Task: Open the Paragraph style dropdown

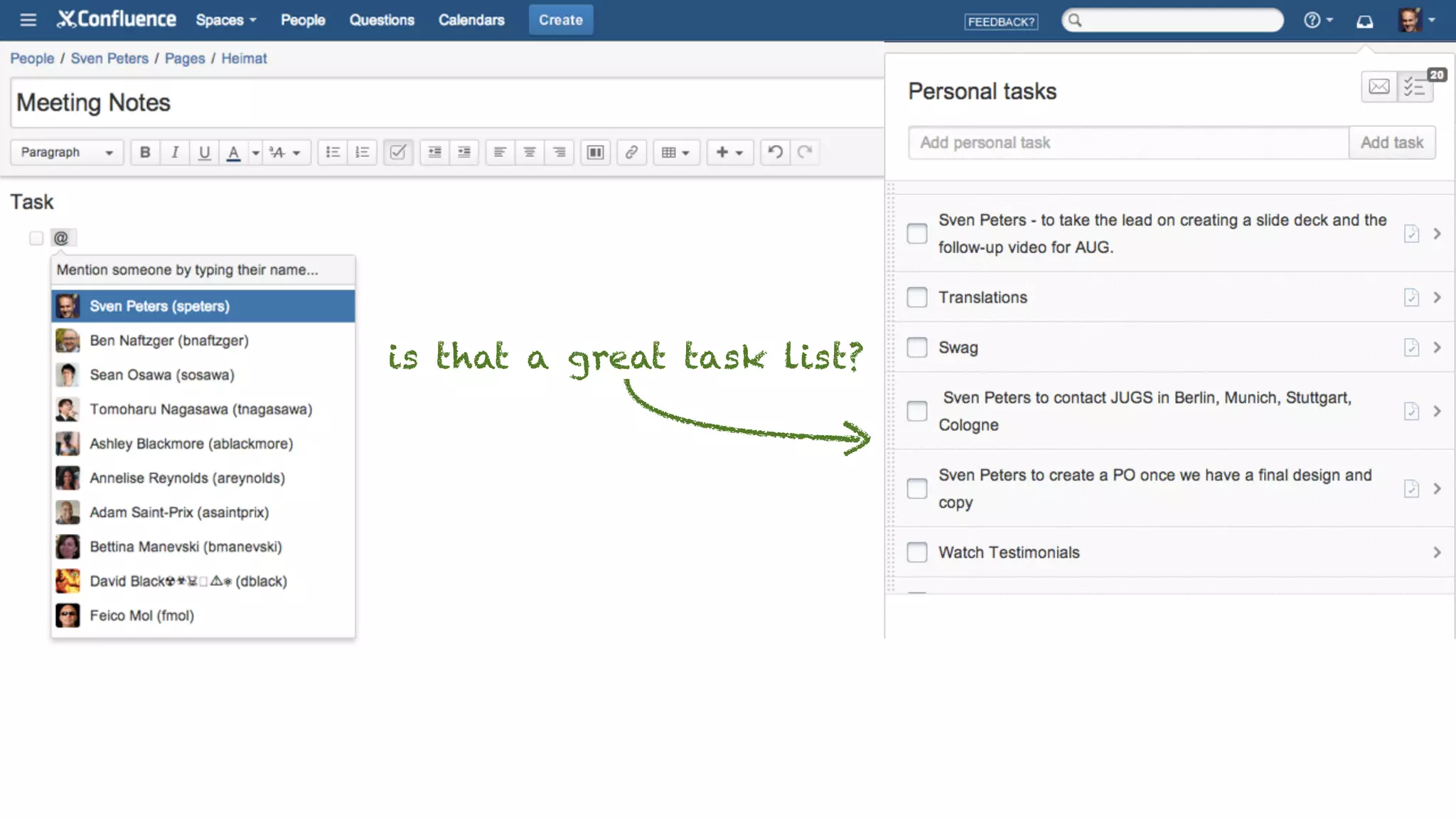Action: [67, 152]
